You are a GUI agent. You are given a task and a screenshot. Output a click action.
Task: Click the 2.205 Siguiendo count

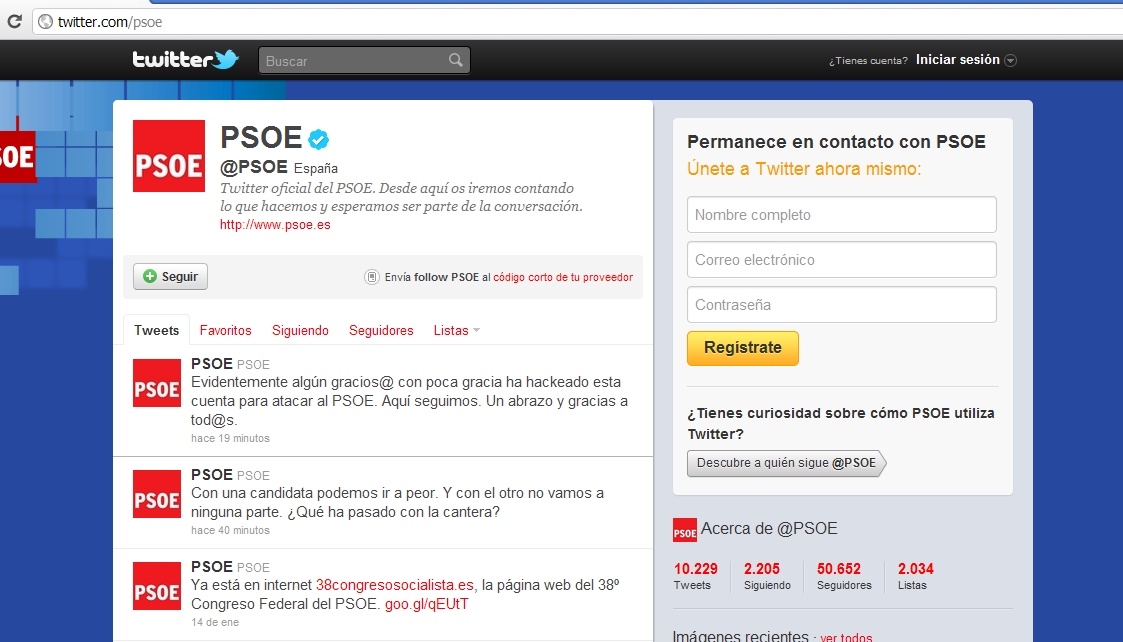767,575
